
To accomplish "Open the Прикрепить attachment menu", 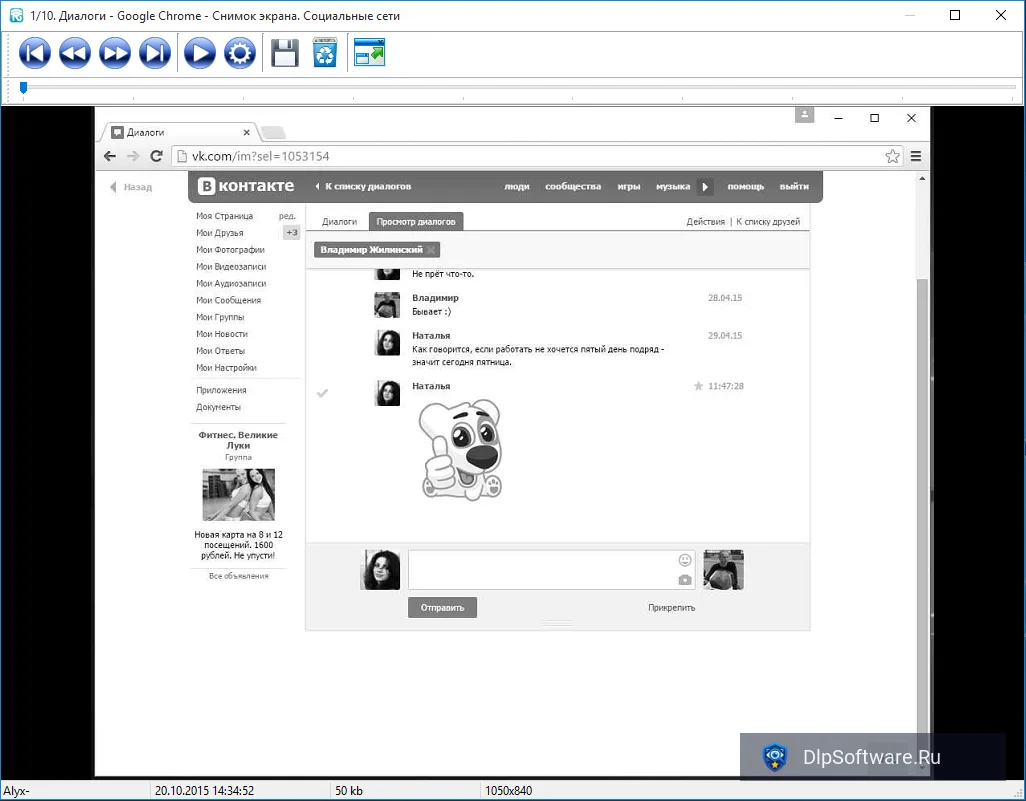I will click(x=671, y=608).
